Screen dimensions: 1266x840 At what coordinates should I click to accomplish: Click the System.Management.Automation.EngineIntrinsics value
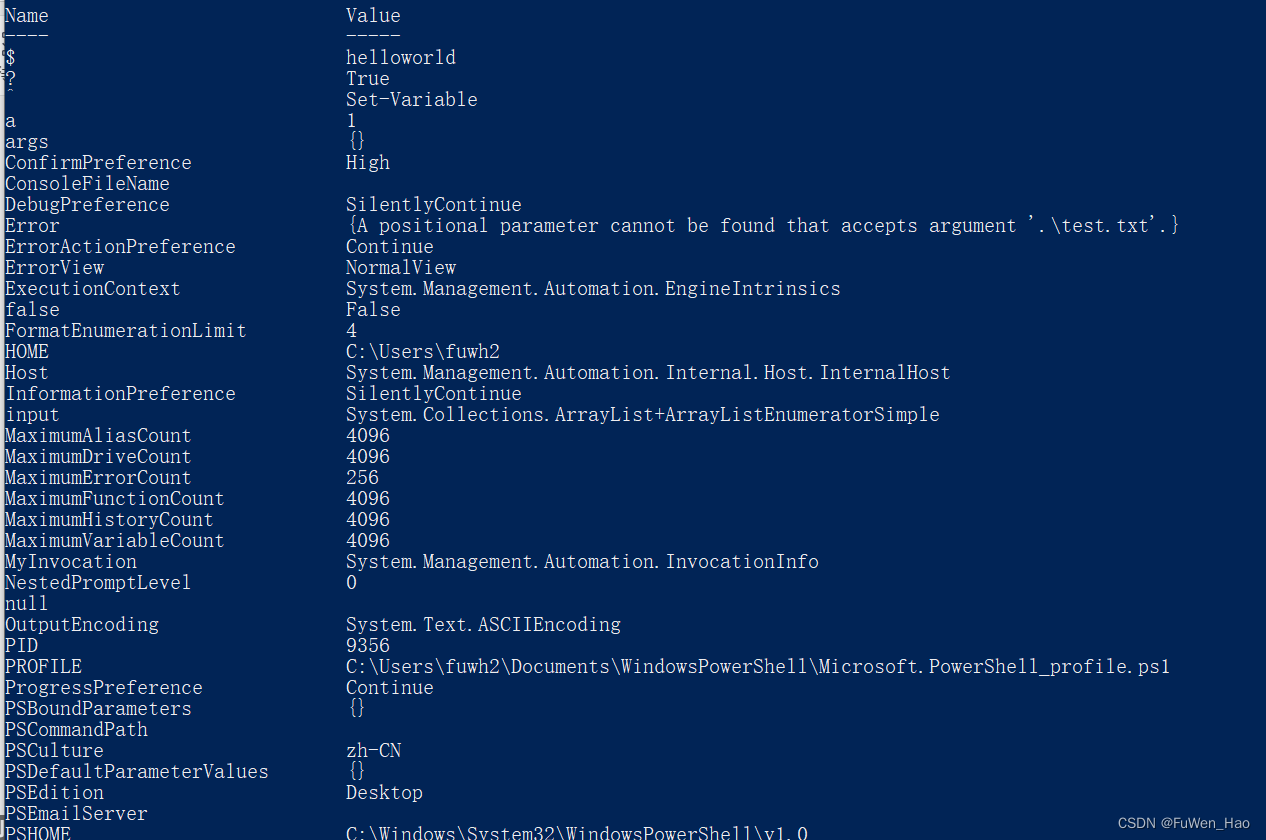(x=593, y=289)
